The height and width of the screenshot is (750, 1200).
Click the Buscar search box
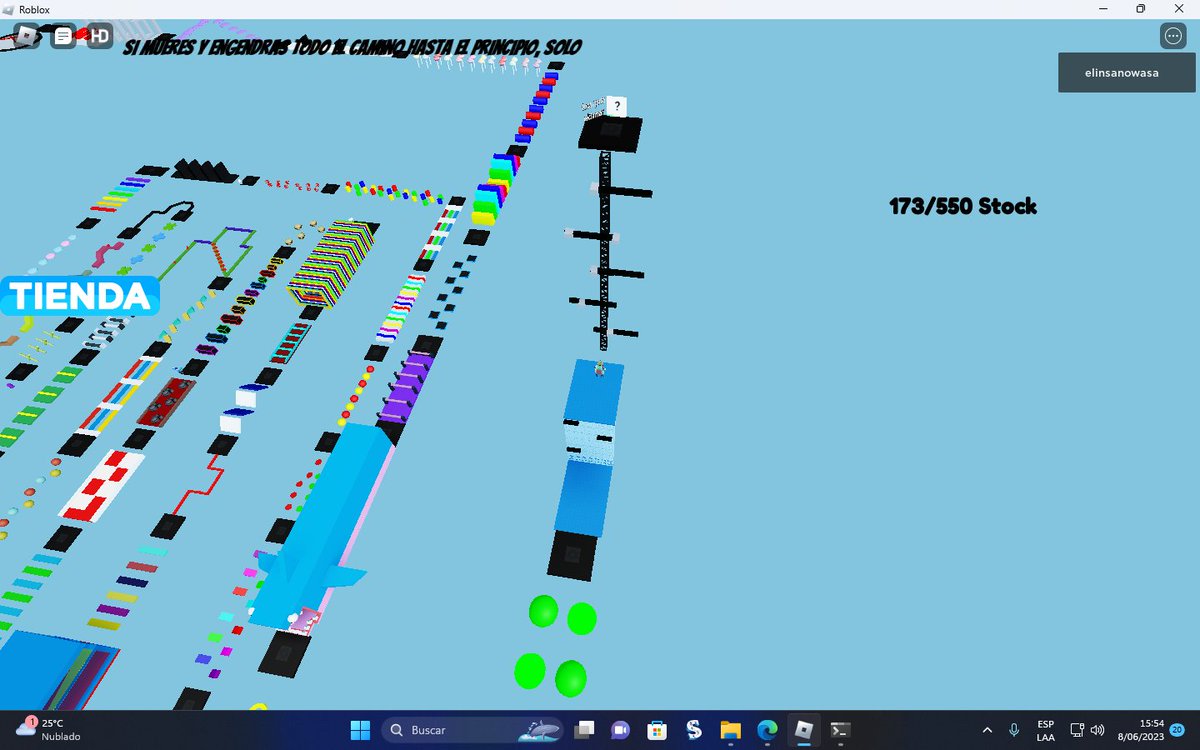[470, 730]
